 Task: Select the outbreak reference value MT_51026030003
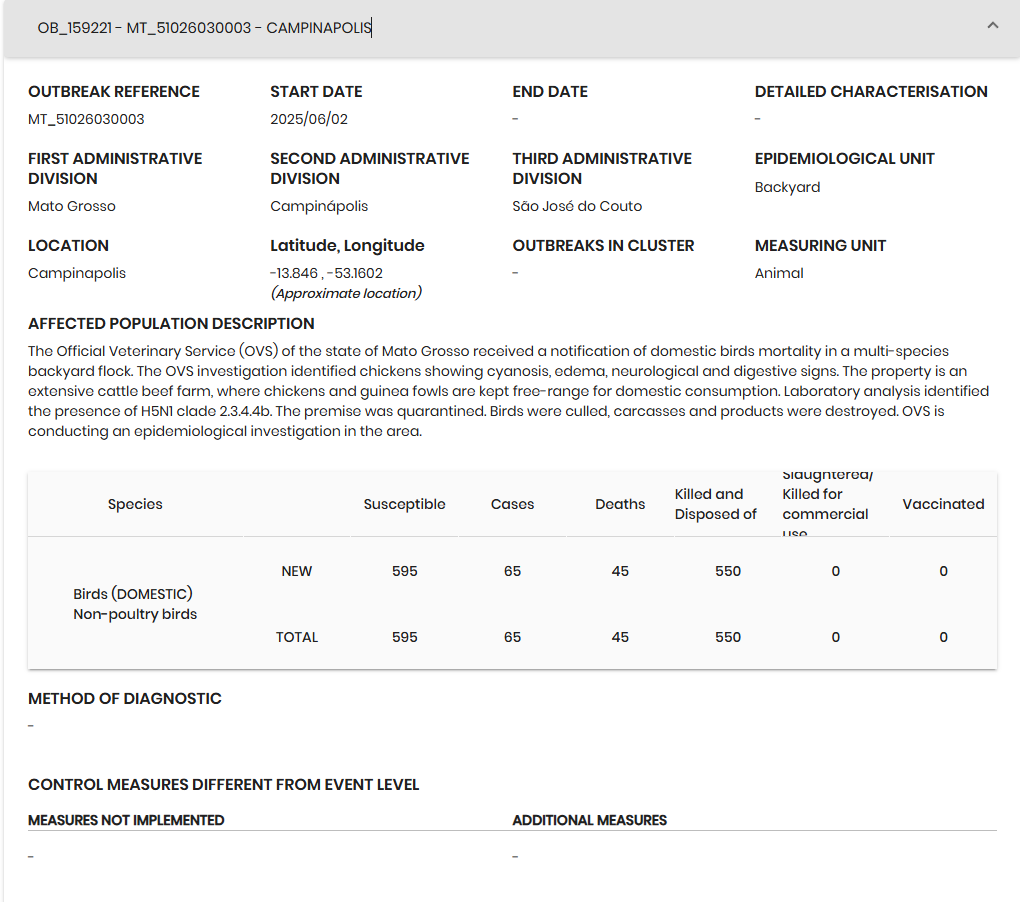coord(86,119)
